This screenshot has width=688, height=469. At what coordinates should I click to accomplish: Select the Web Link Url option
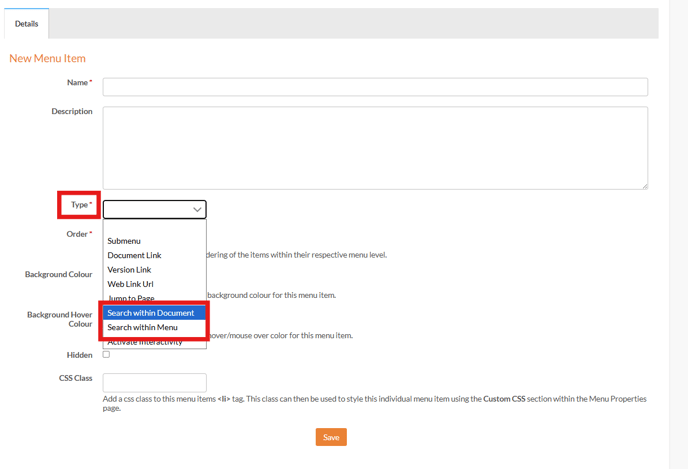(x=130, y=284)
